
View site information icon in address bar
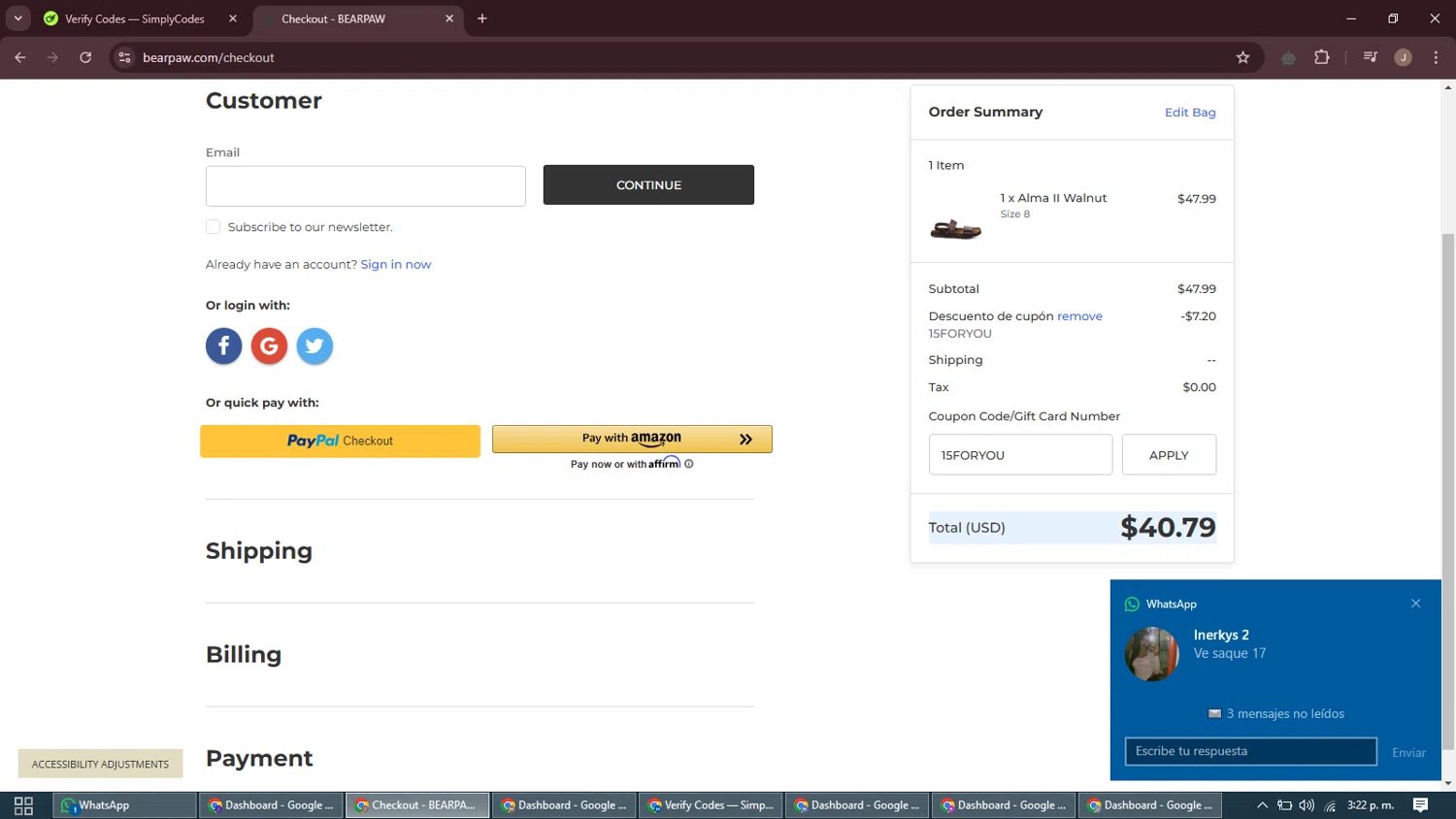pyautogui.click(x=124, y=57)
